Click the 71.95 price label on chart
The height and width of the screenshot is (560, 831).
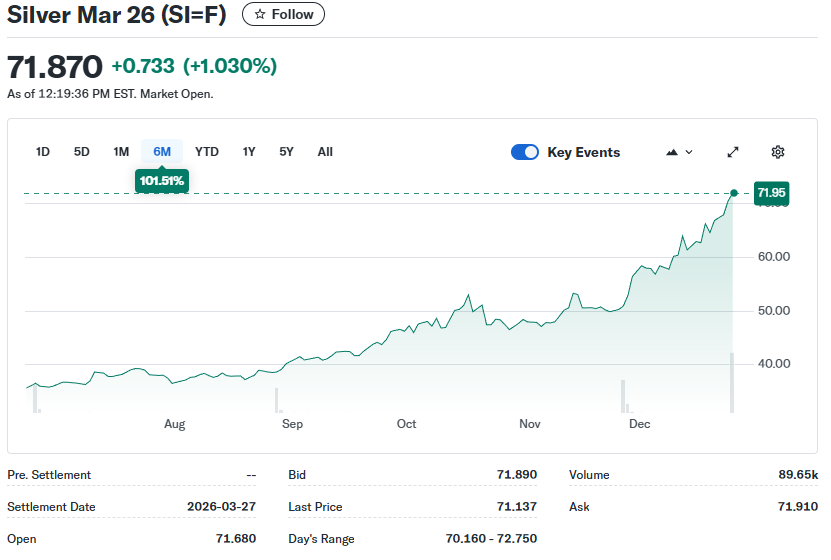coord(771,192)
